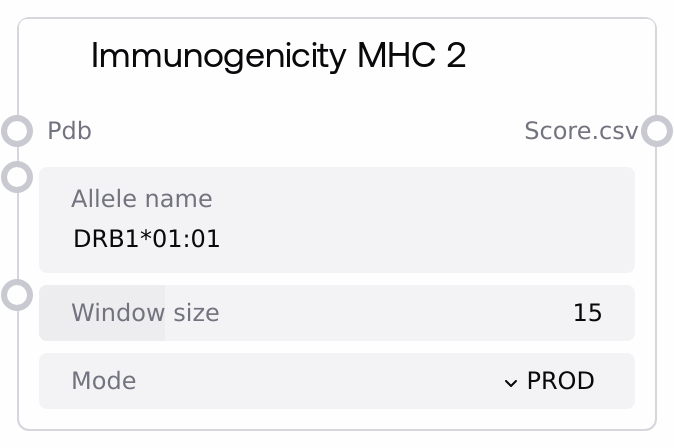674x448 pixels.
Task: Click the Allele name input socket
Action: tap(18, 177)
